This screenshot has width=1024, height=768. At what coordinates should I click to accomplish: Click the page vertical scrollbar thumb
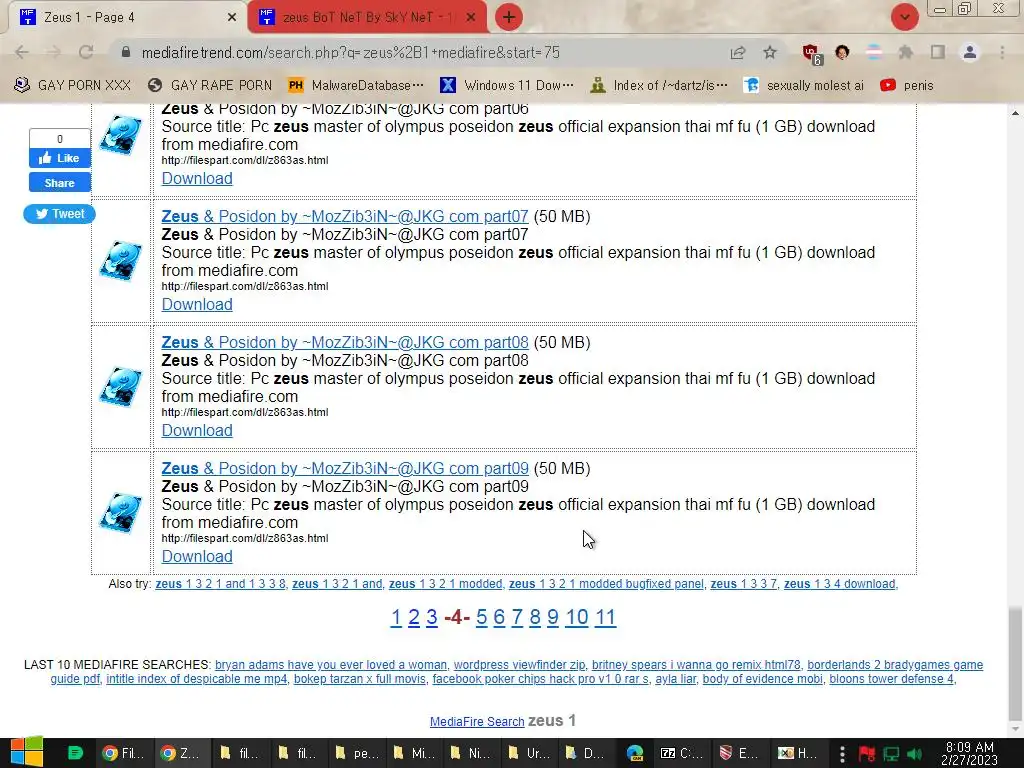[1015, 663]
